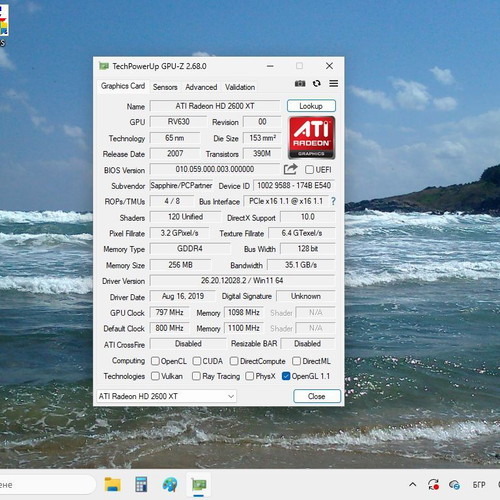
Task: Switch to the Advanced tab
Action: tap(201, 87)
